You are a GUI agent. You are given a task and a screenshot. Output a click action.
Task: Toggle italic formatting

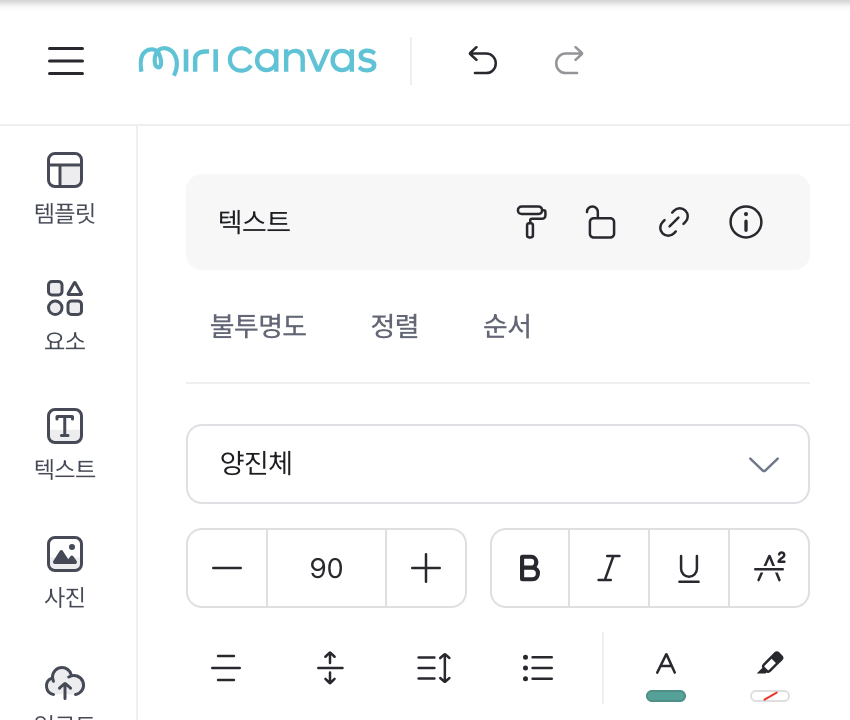(x=609, y=568)
